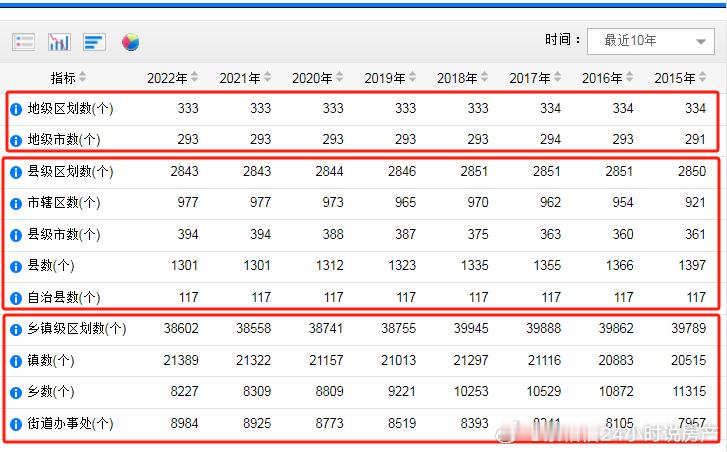Click the 指标 column header text
The height and width of the screenshot is (452, 727).
(x=63, y=78)
